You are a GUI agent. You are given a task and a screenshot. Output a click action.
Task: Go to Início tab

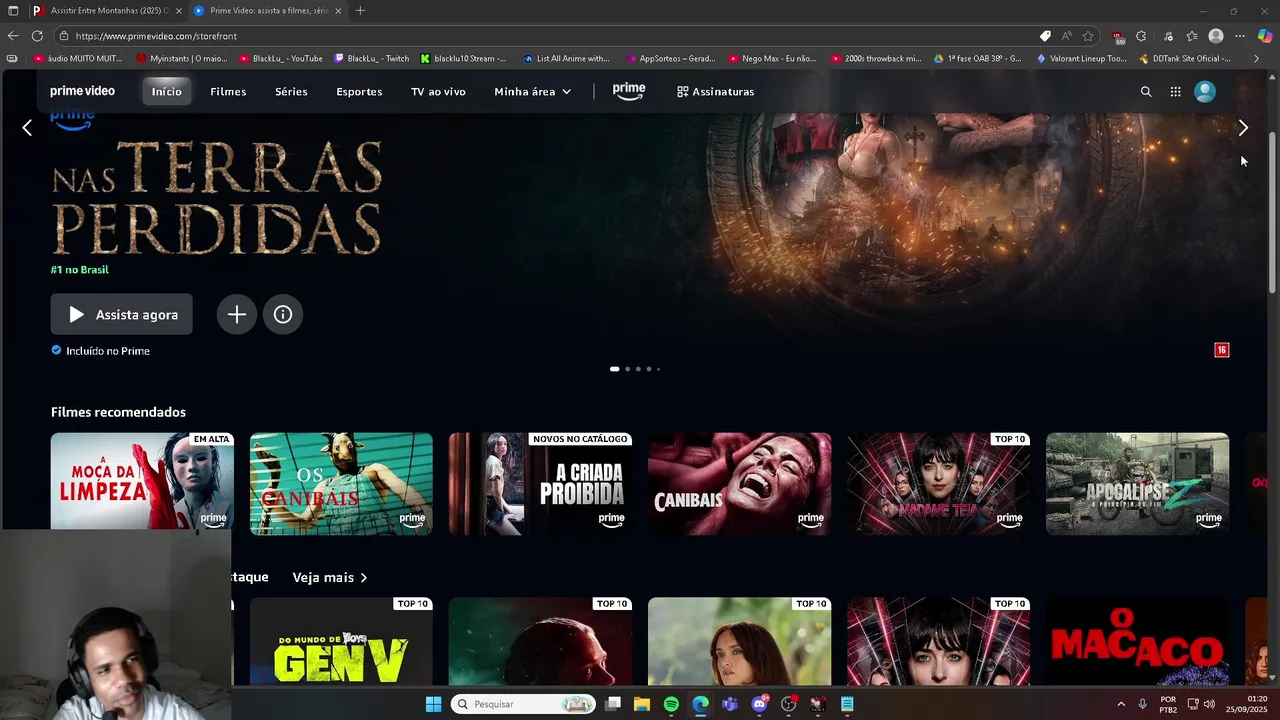pyautogui.click(x=167, y=91)
